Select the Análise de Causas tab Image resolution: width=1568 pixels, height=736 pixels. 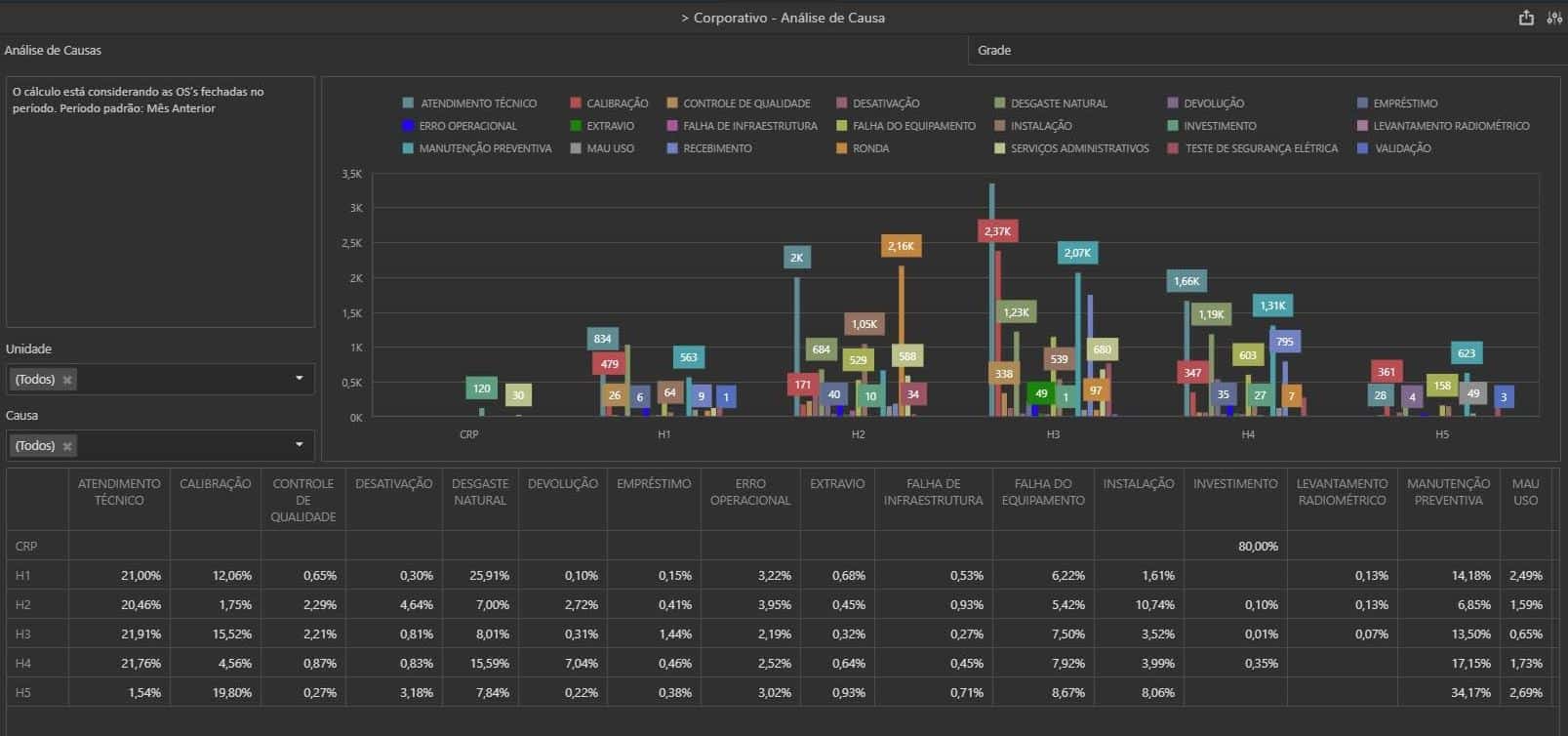(53, 50)
